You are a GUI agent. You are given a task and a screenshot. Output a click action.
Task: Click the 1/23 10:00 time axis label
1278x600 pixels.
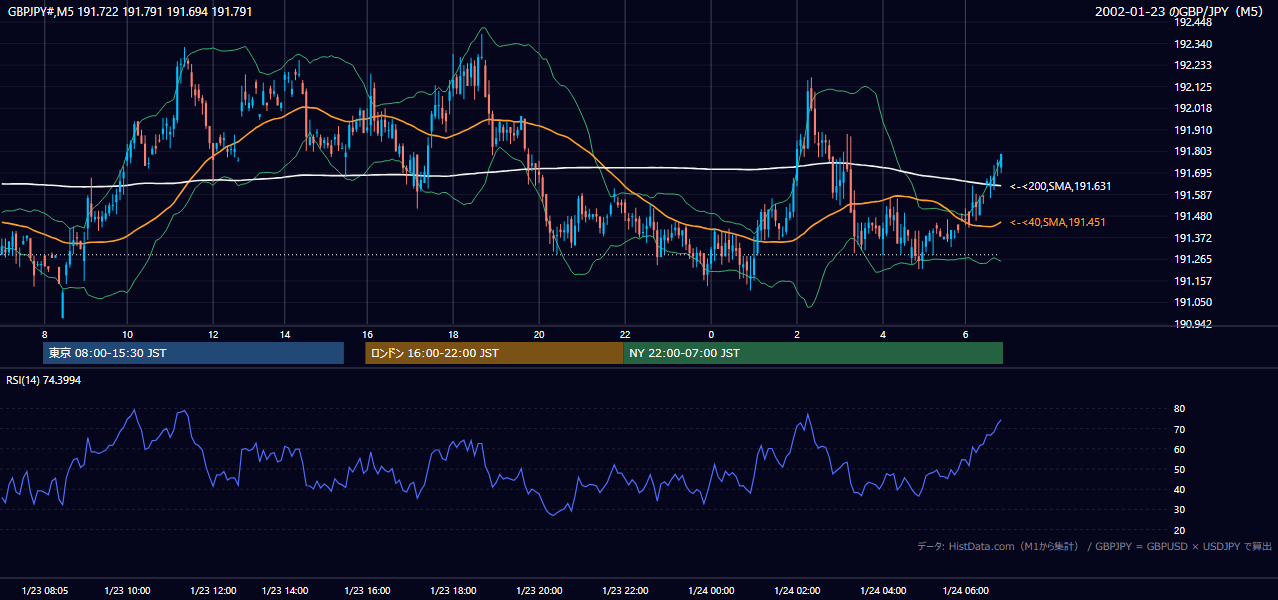(127, 591)
